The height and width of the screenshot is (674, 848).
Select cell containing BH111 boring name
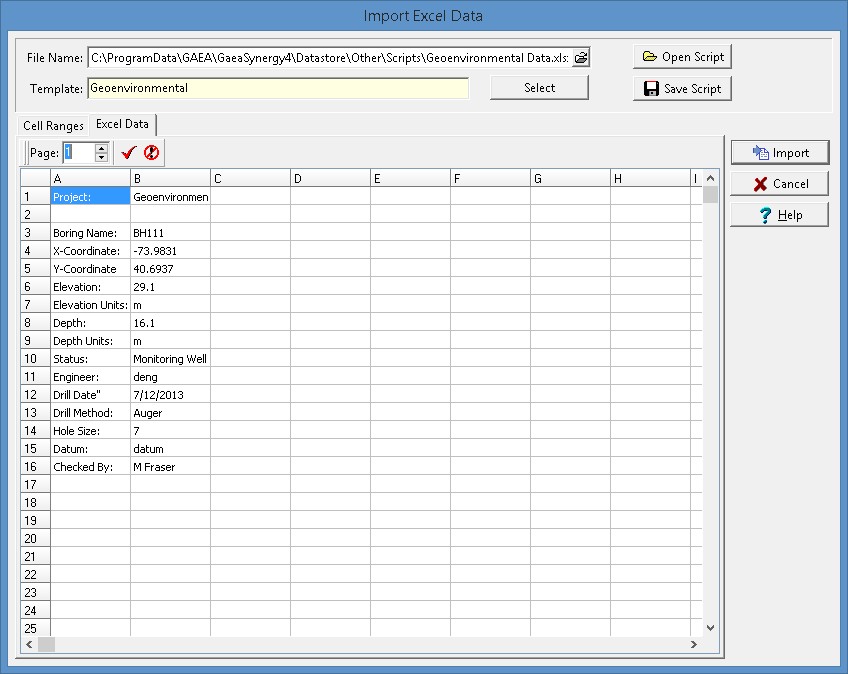[x=170, y=233]
